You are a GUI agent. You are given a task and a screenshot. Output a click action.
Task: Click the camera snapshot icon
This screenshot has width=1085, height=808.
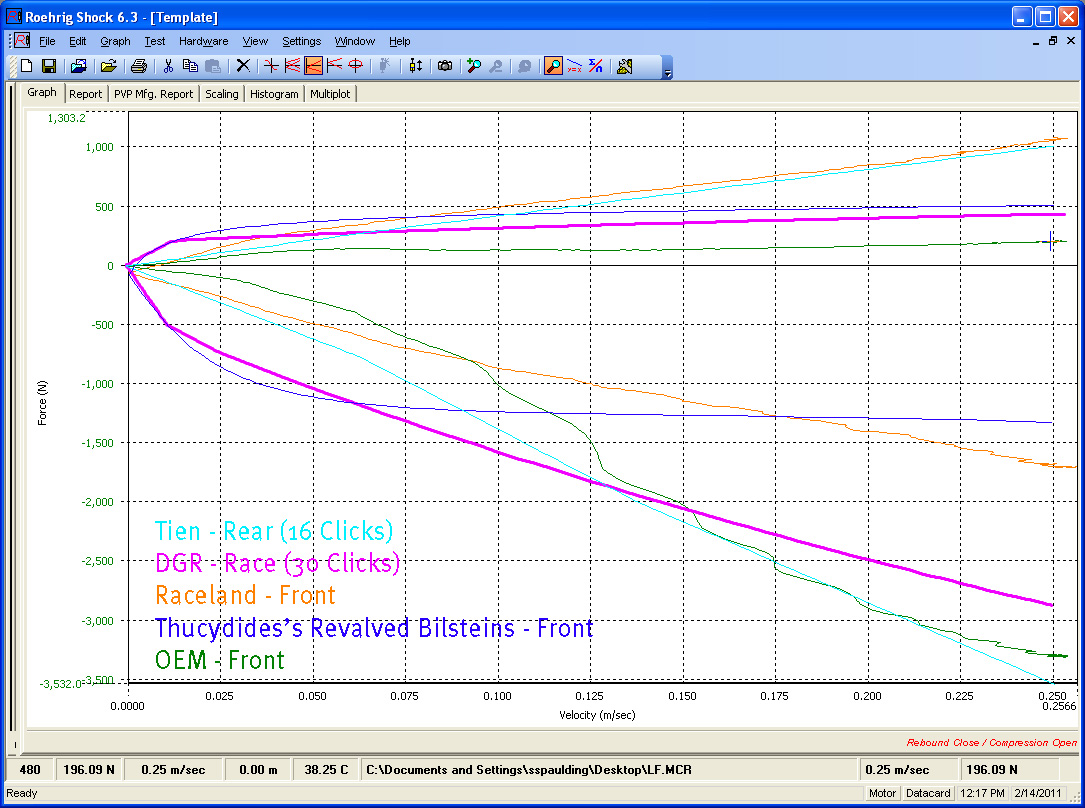(x=444, y=66)
